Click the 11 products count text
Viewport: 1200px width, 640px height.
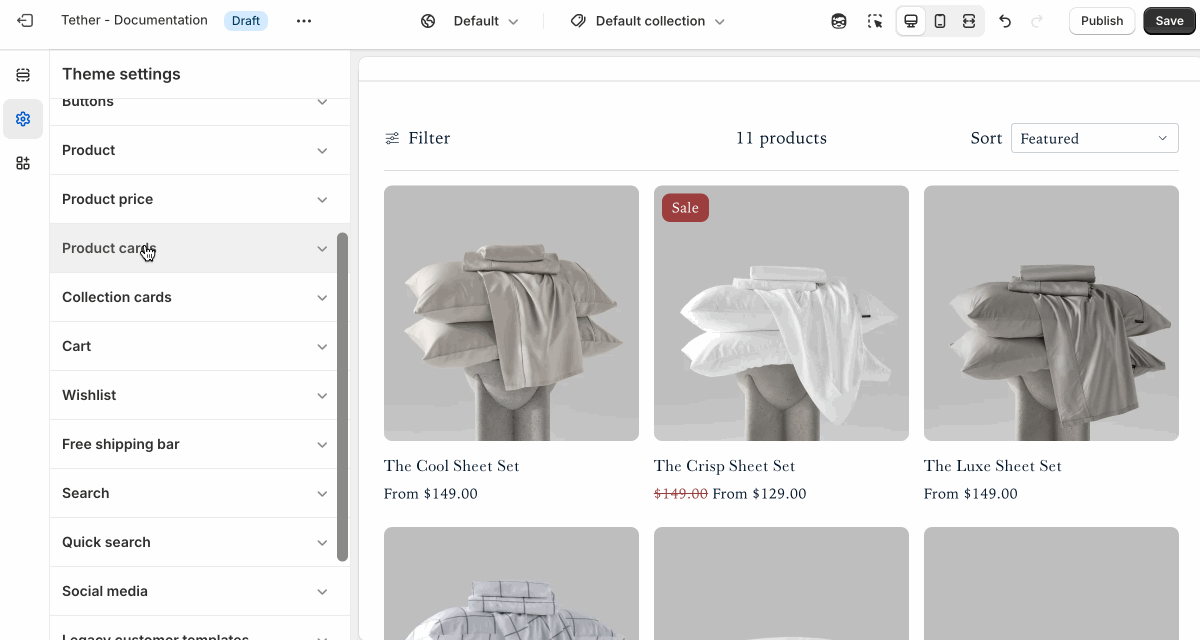(781, 138)
